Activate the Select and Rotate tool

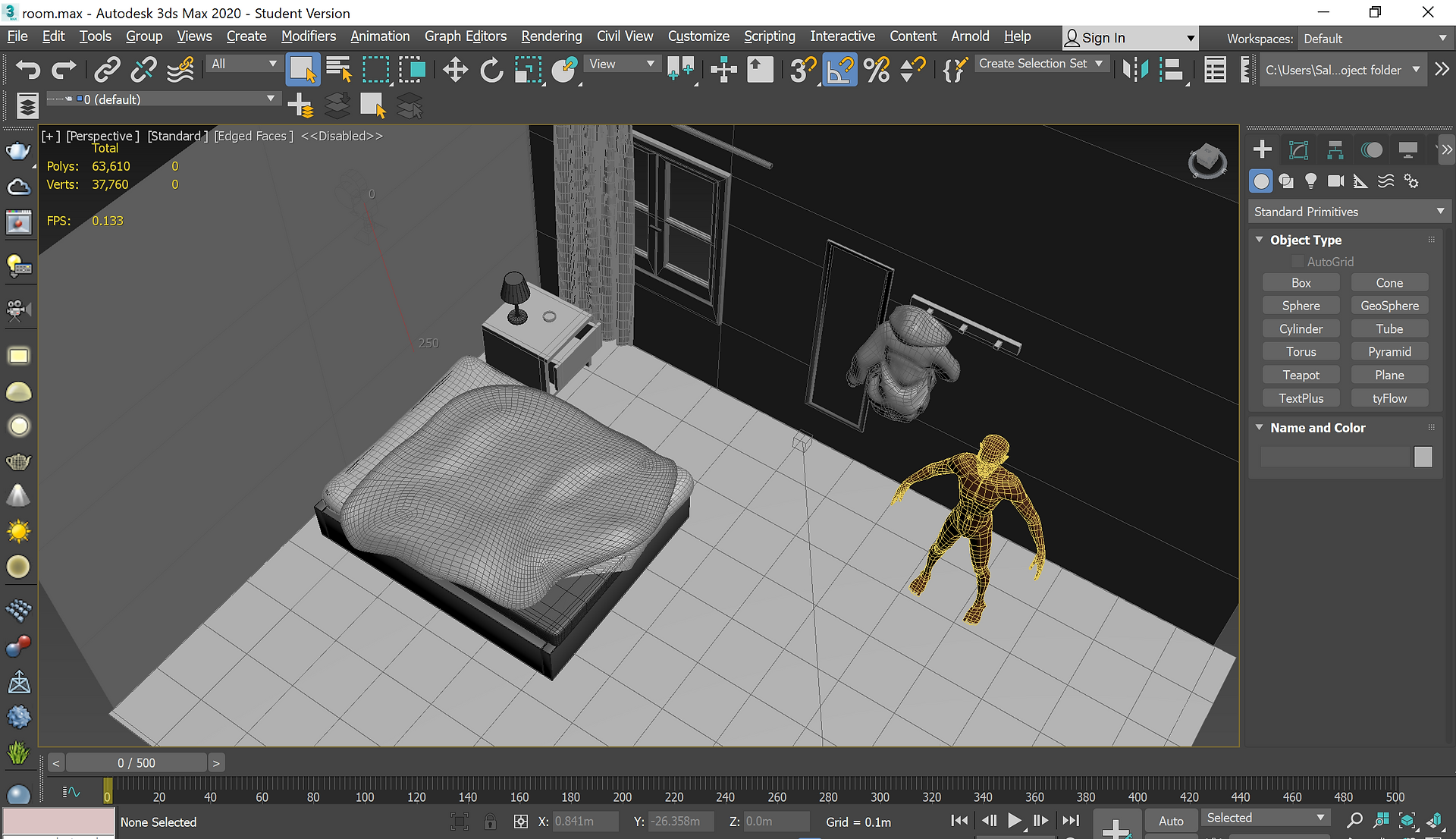(x=491, y=71)
